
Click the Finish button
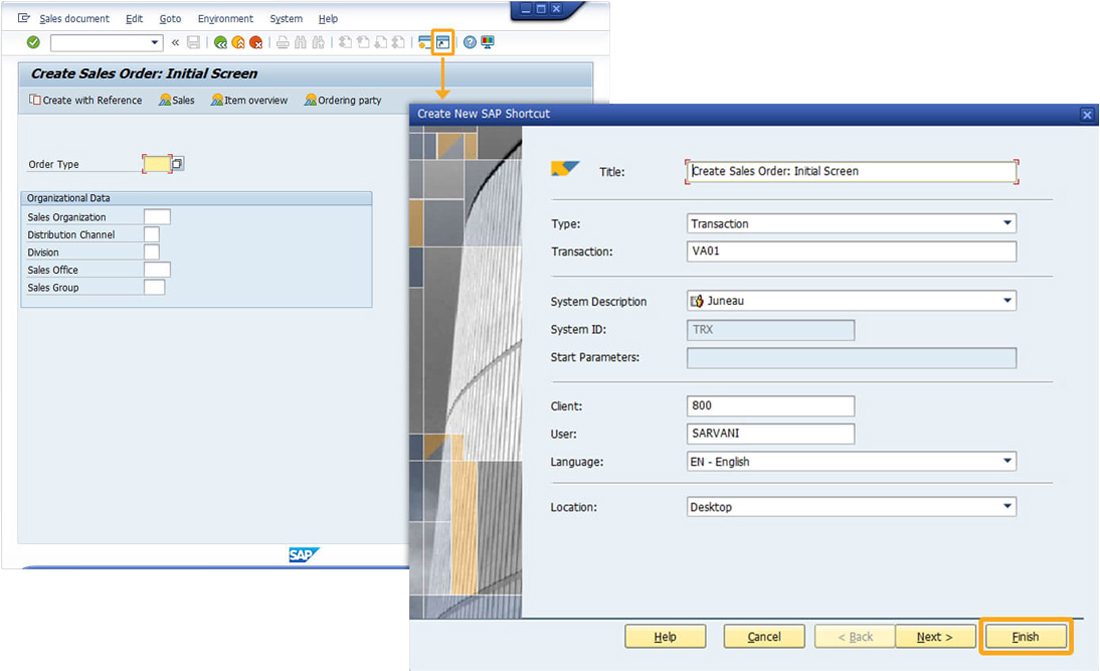tap(1025, 637)
